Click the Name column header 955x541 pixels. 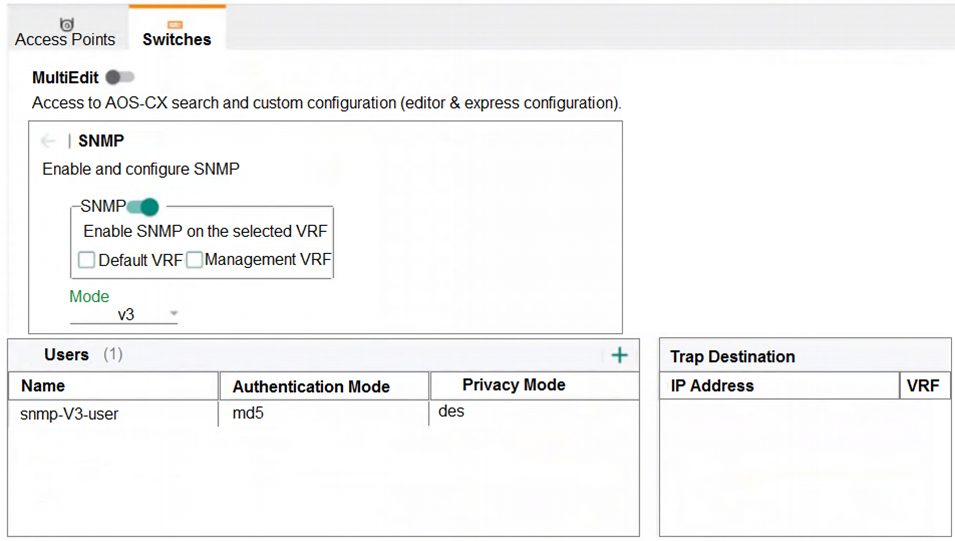pyautogui.click(x=113, y=386)
